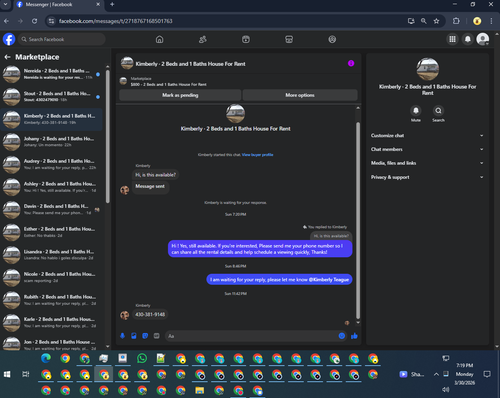Screen dimensions: 500x398
Task: Open WhatsApp from the taskbar
Action: 142,358
